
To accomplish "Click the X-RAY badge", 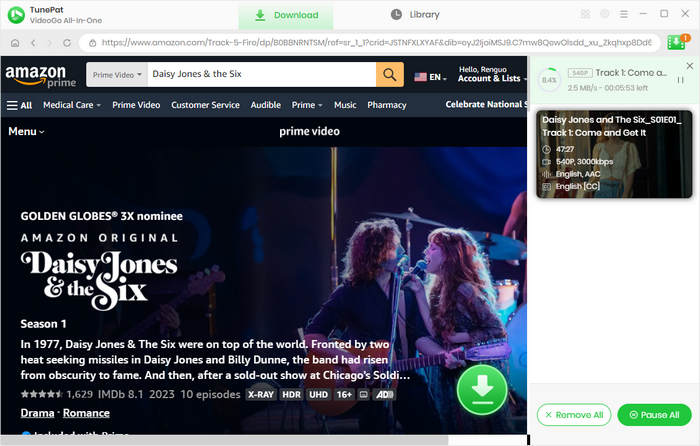I will tap(261, 395).
